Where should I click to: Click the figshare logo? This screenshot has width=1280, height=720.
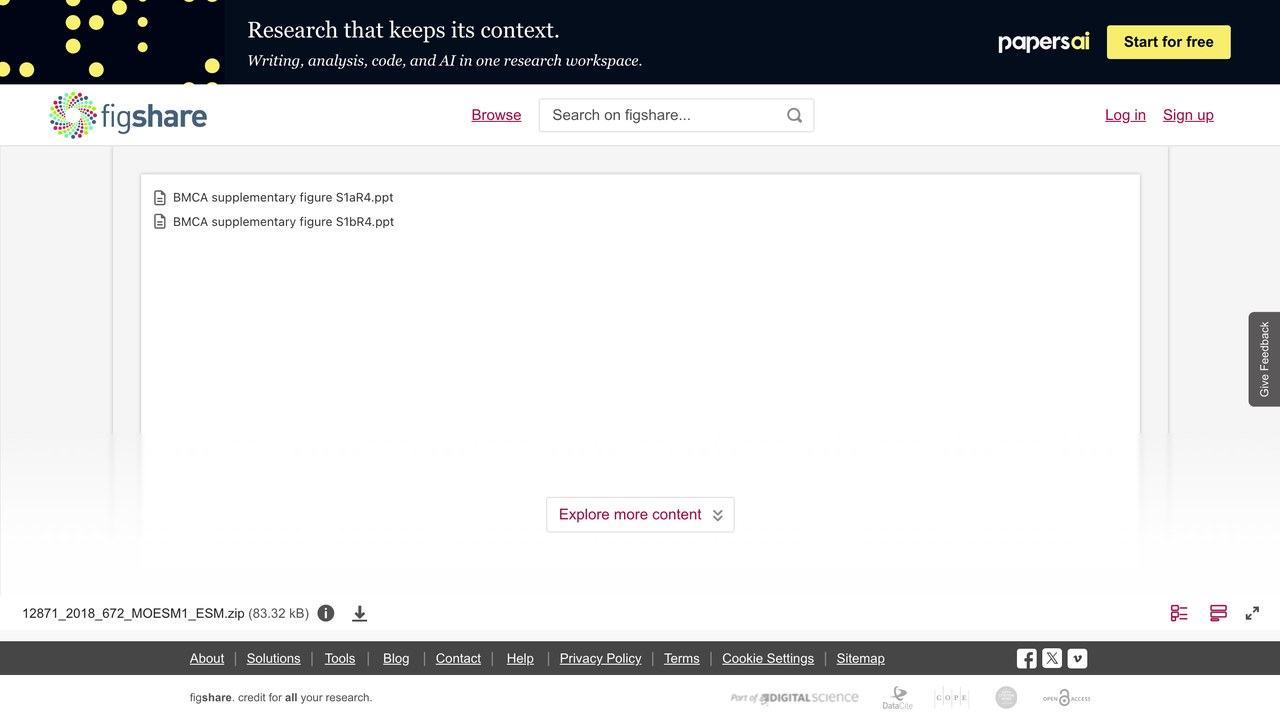128,115
